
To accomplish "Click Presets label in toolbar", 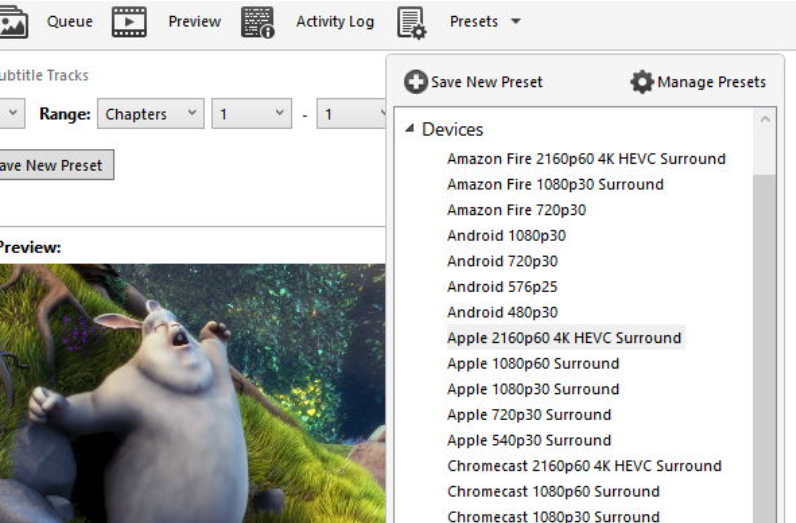I will pos(474,22).
